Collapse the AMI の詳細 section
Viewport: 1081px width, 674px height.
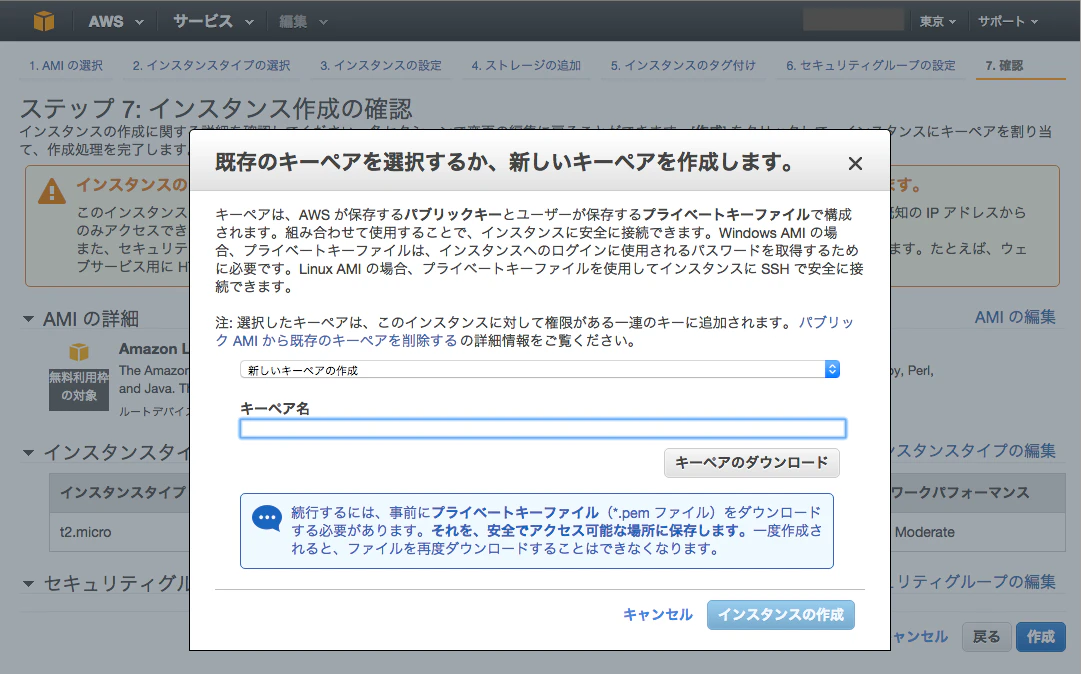(28, 318)
